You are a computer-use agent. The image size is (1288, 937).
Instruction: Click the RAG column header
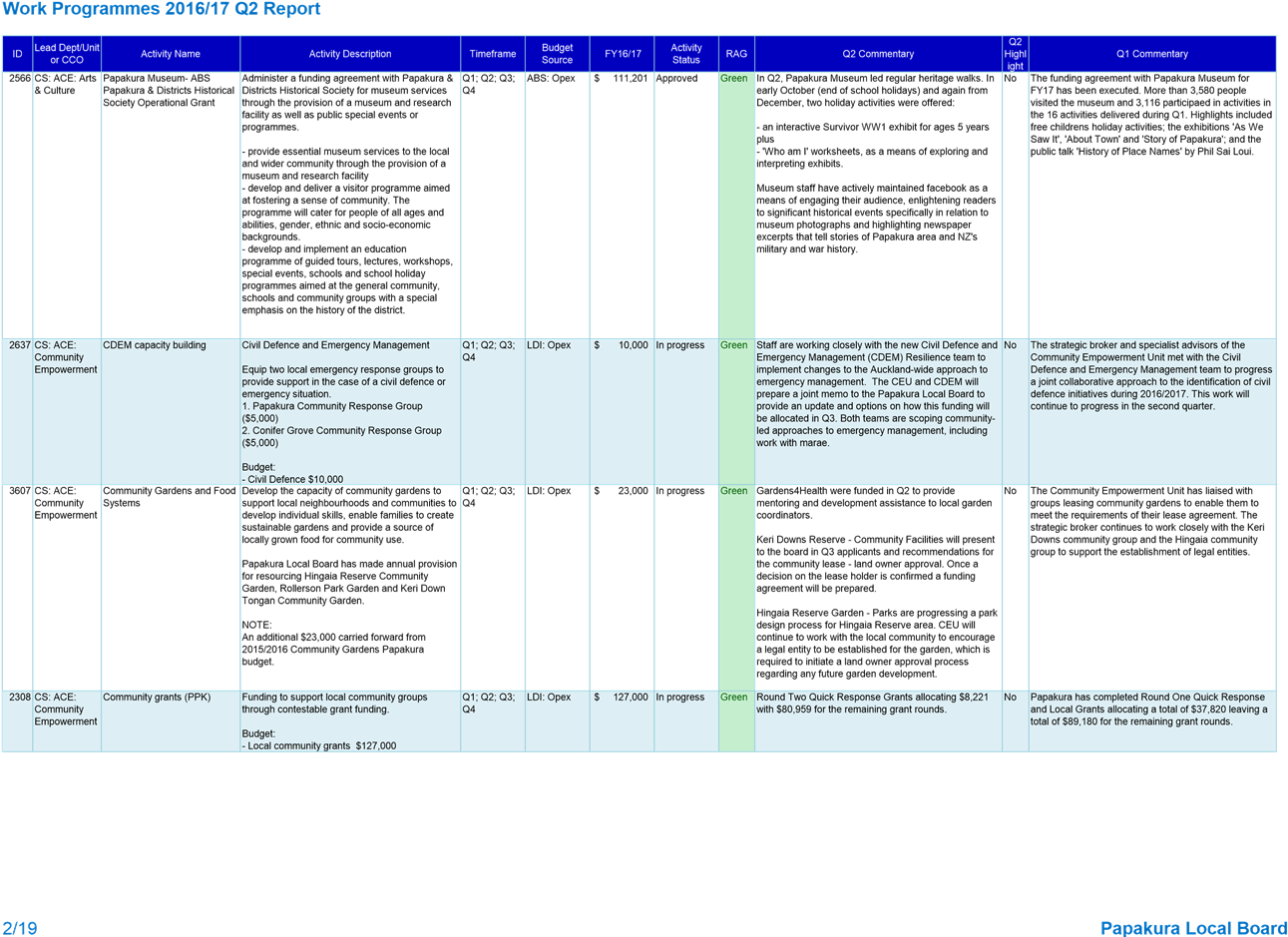click(x=736, y=54)
